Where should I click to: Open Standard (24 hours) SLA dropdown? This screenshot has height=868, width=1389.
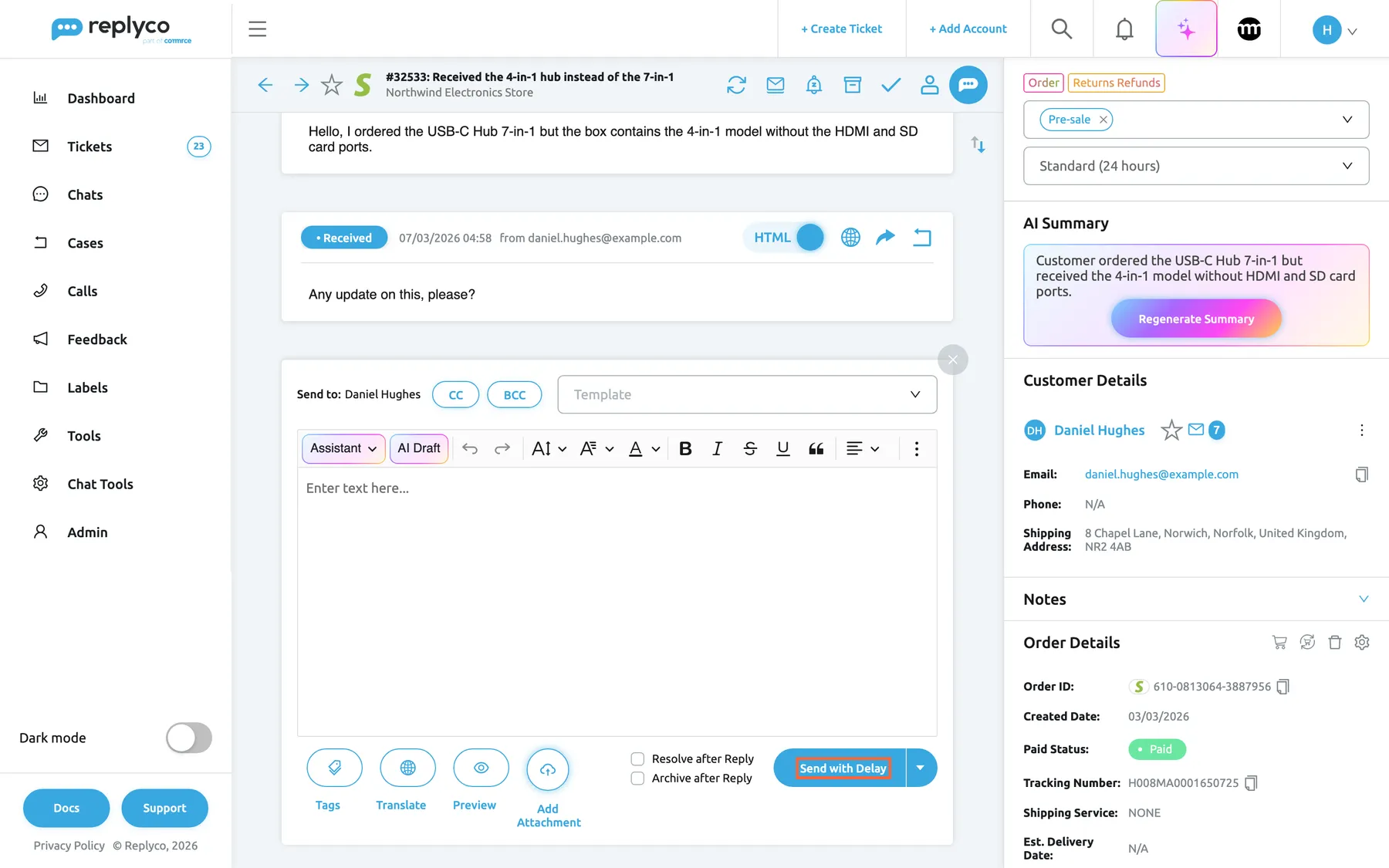pos(1196,166)
